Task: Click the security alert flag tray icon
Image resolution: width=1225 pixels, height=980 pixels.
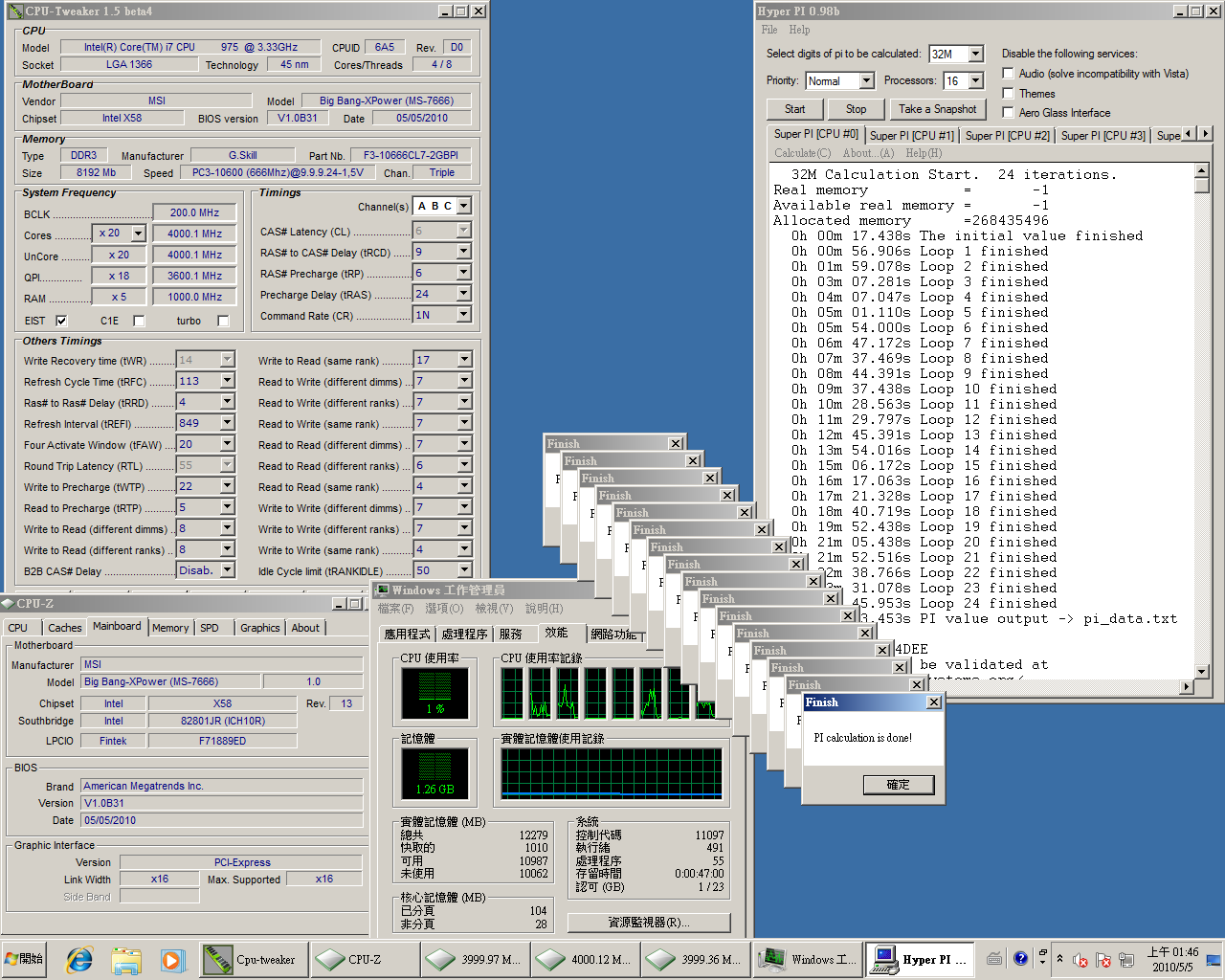Action: pyautogui.click(x=1102, y=960)
